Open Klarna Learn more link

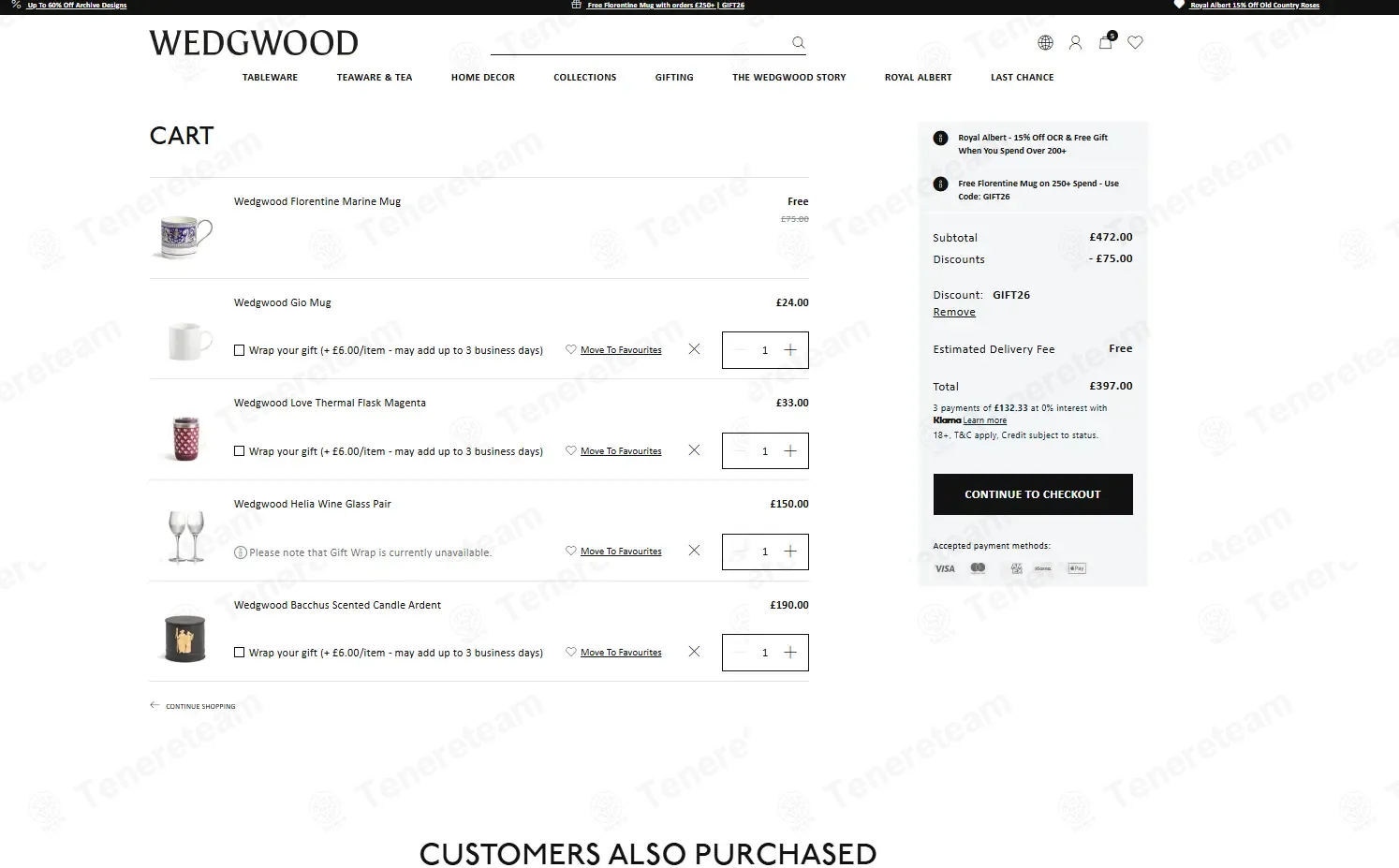coord(985,420)
